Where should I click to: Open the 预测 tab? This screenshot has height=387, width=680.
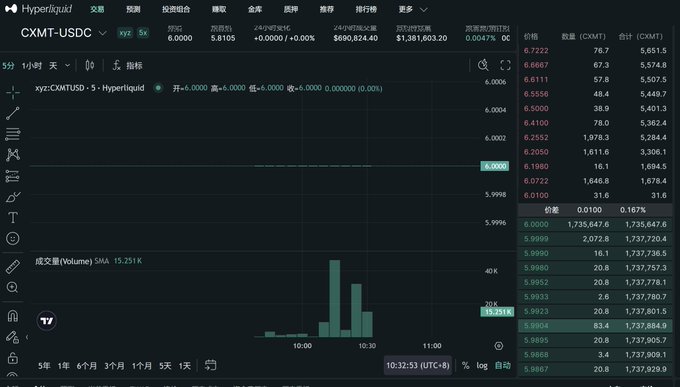click(x=133, y=9)
